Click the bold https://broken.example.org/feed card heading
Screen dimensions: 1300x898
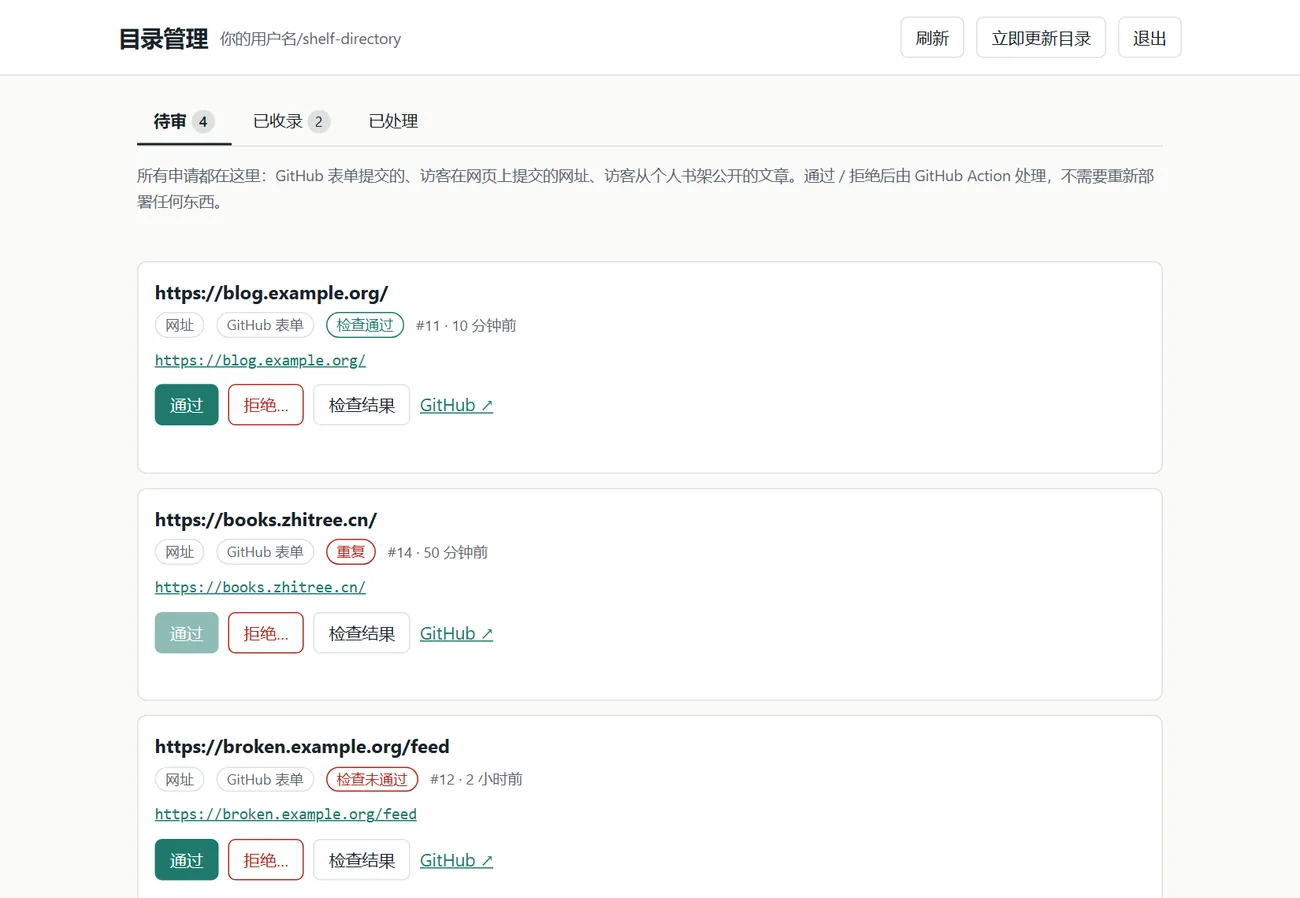pos(302,747)
